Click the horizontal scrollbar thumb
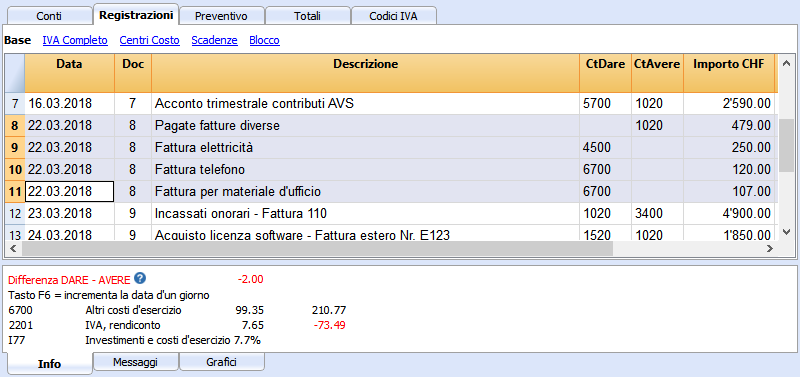This screenshot has width=800, height=377. click(316, 248)
